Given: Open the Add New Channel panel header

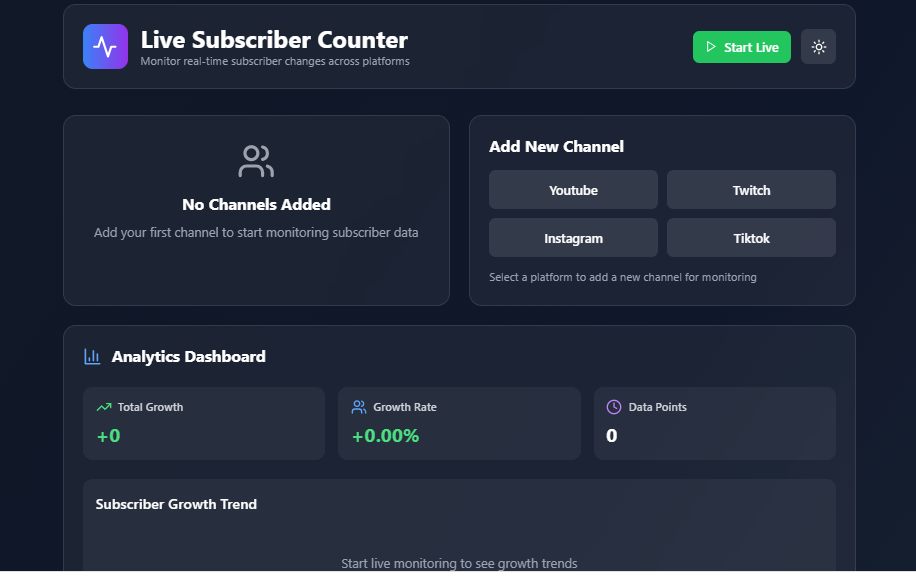Looking at the screenshot, I should 555,146.
